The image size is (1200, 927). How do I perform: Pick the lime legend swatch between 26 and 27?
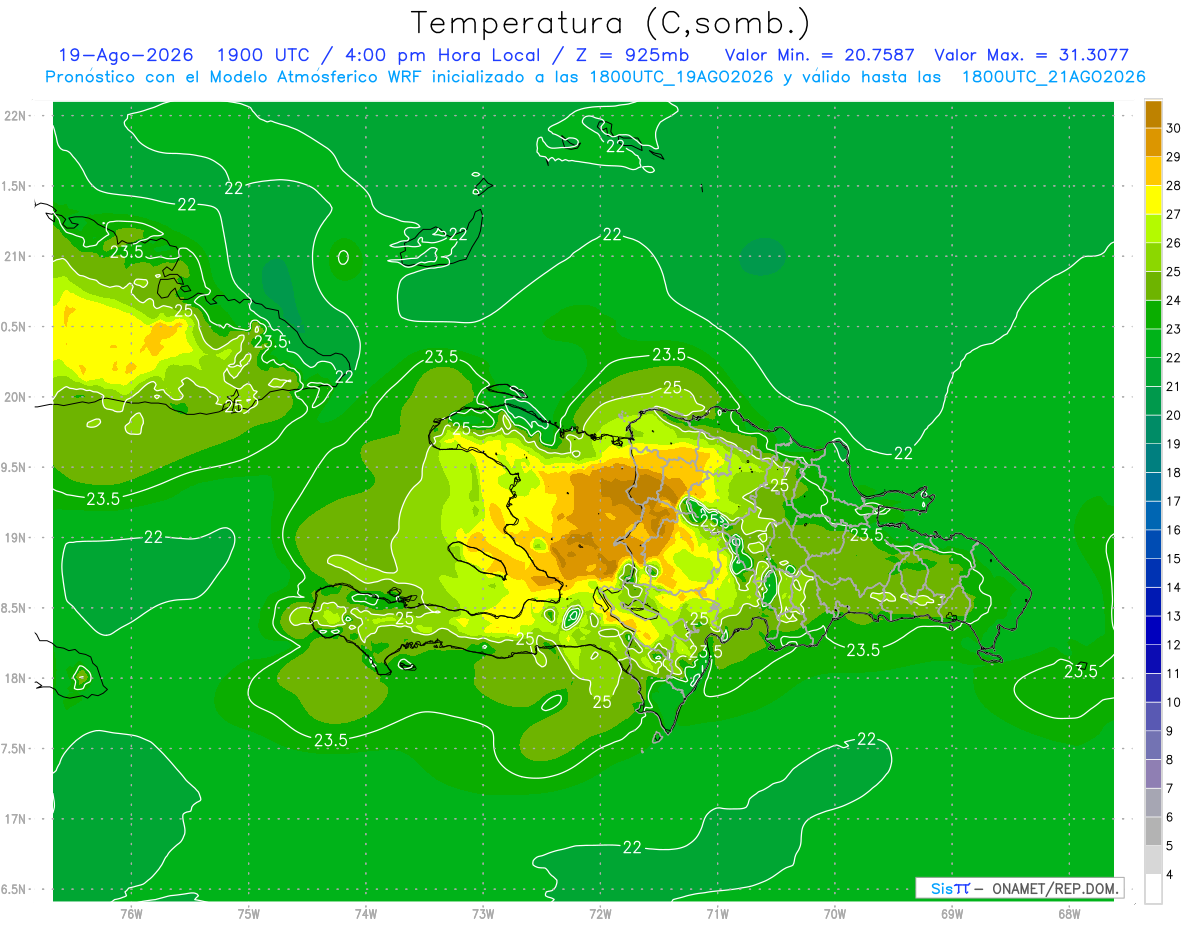[x=1153, y=229]
